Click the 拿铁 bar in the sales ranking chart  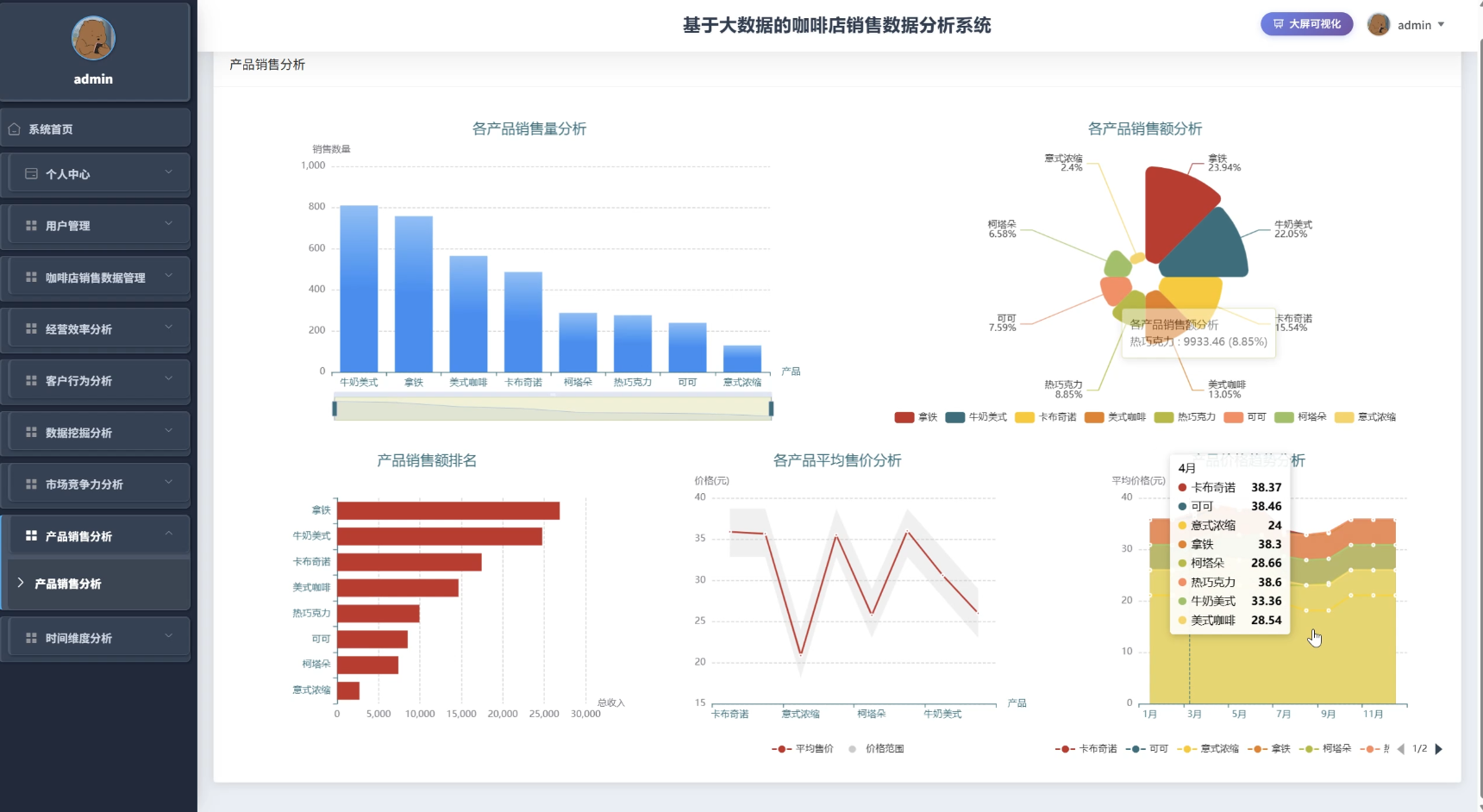point(448,511)
